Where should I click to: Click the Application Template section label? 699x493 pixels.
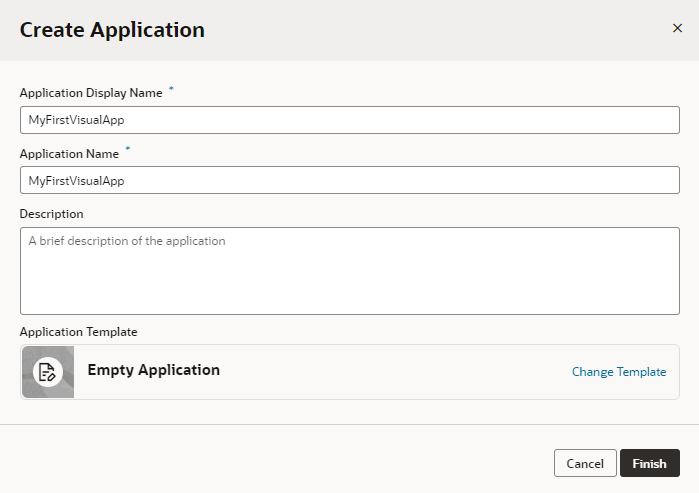(79, 332)
